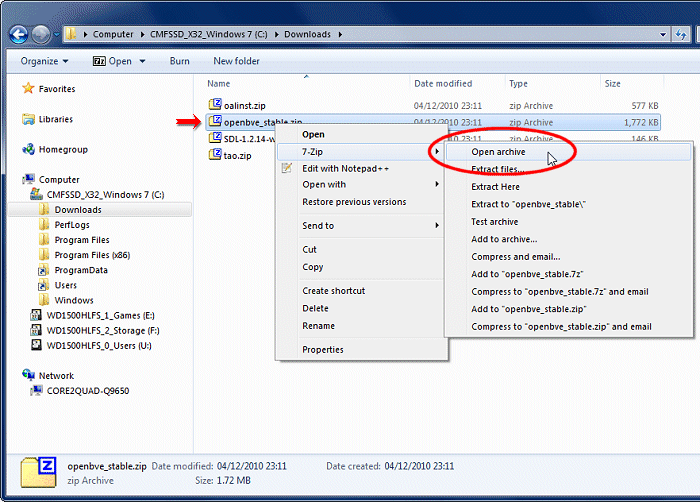Select Computer icon in navigation pane
This screenshot has height=502, width=700.
[x=29, y=179]
